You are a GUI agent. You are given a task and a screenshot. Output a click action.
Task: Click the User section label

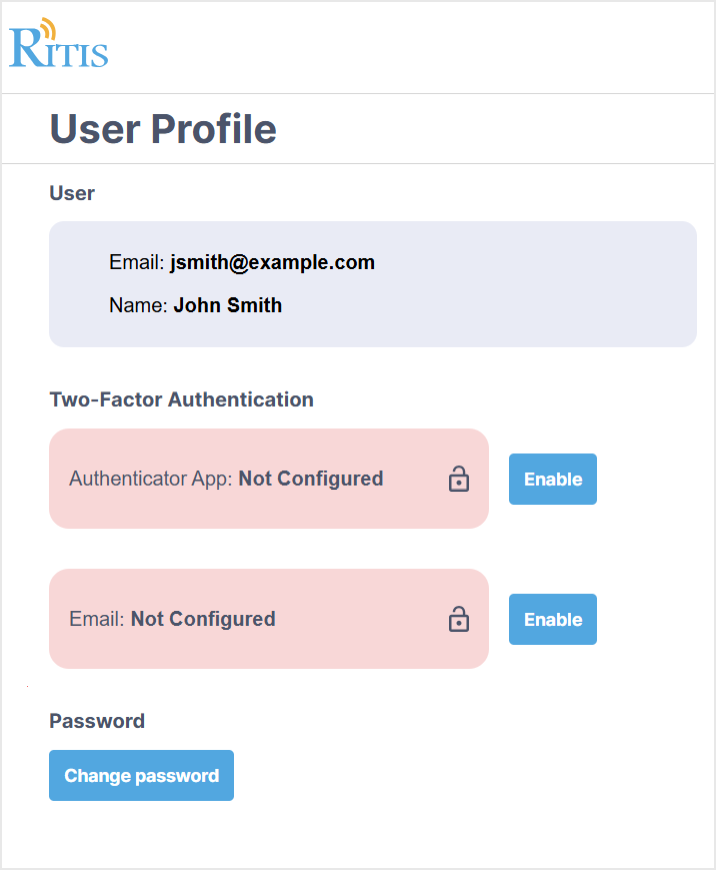click(x=72, y=193)
